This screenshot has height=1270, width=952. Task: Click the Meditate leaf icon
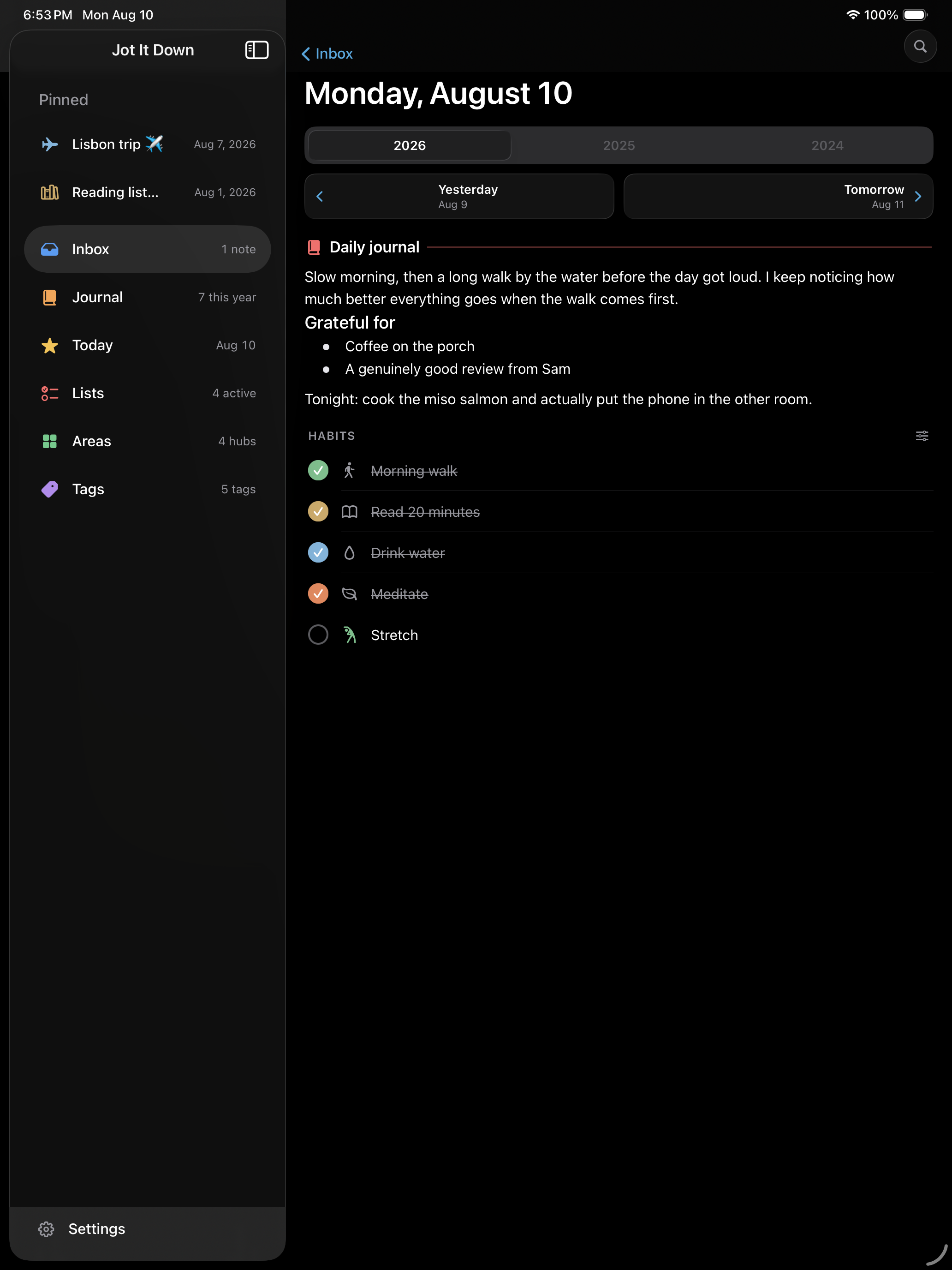point(349,593)
